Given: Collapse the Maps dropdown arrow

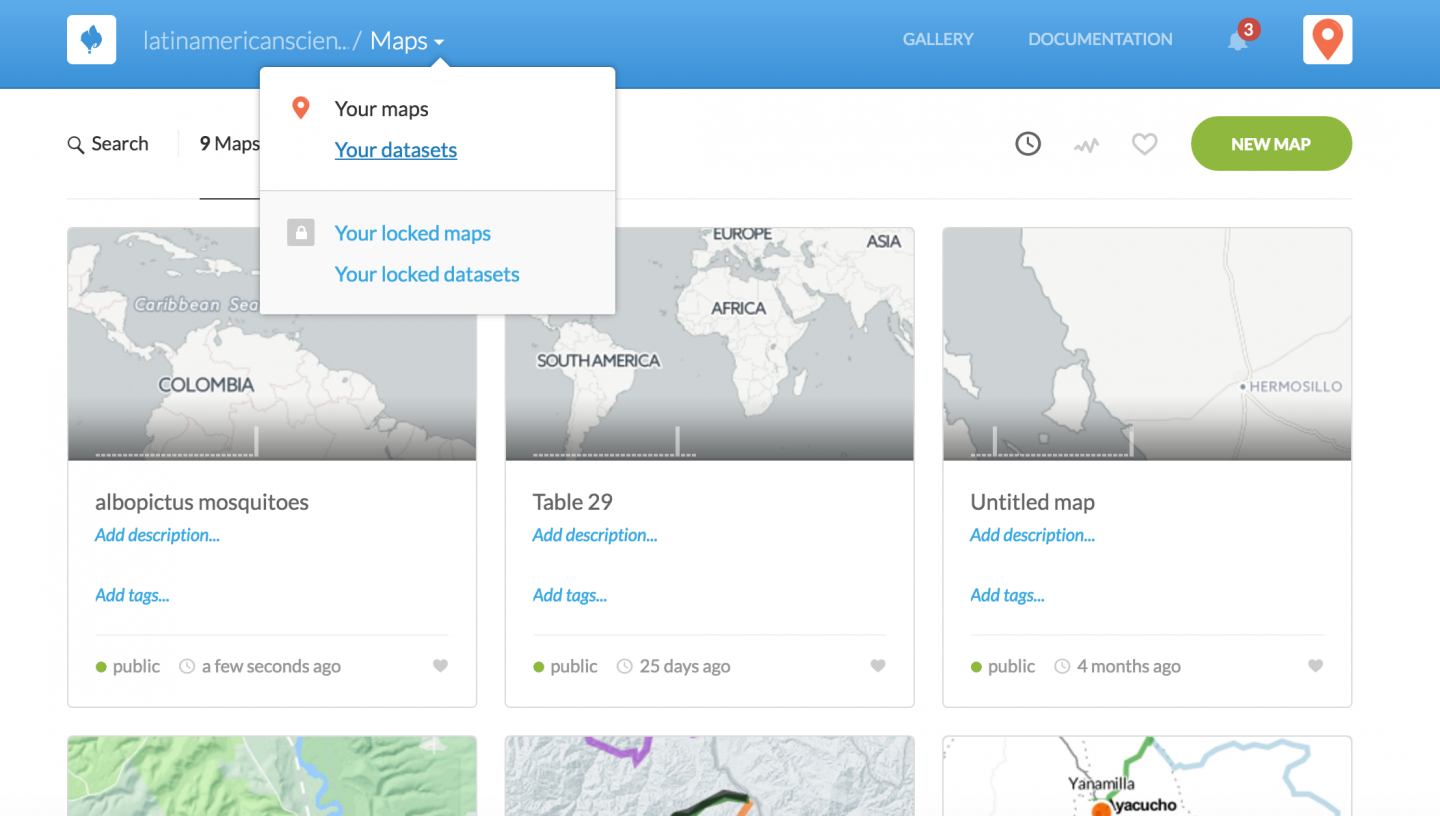Looking at the screenshot, I should point(440,42).
